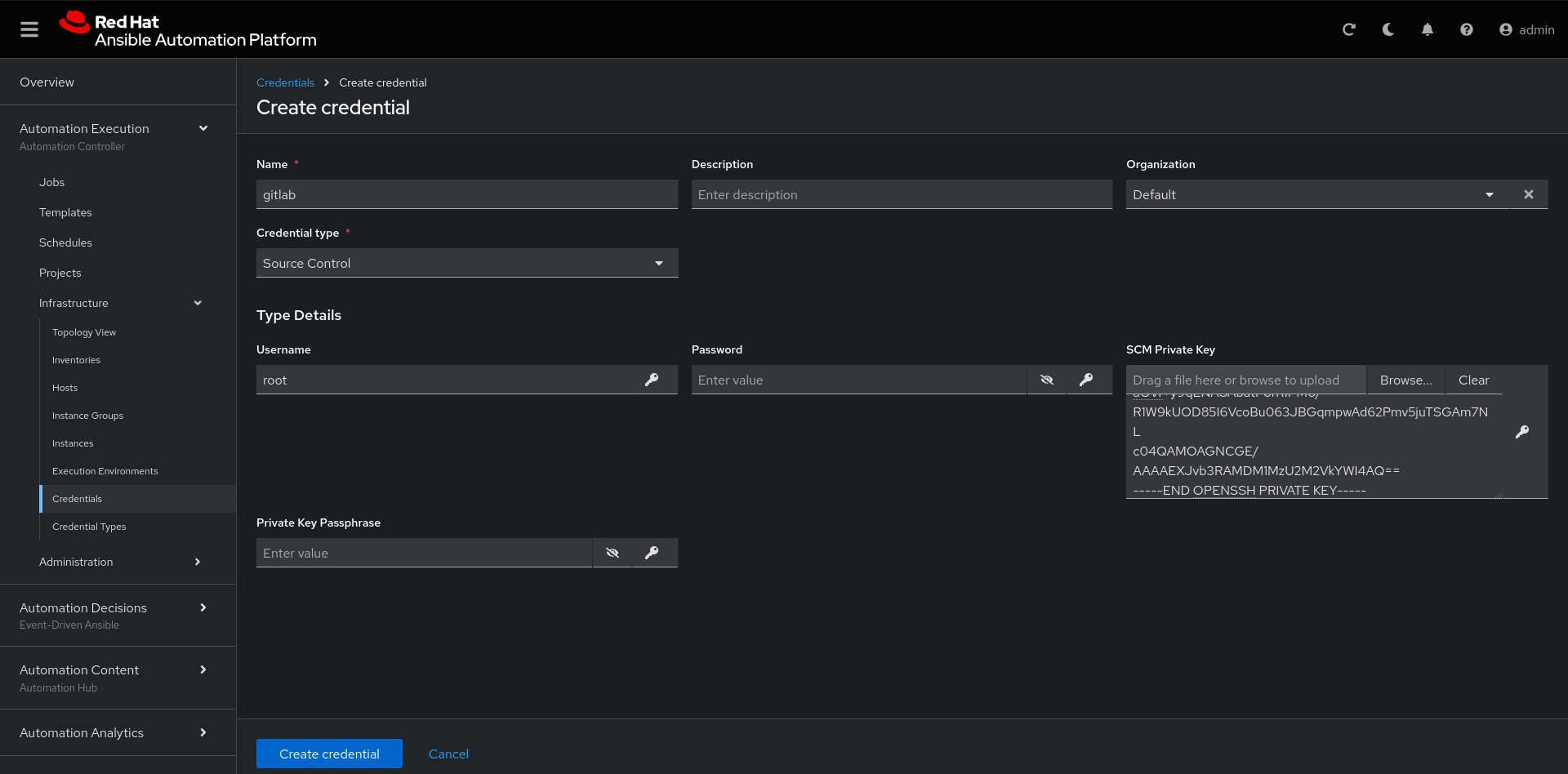Click the Create credential button
This screenshot has width=1568, height=774.
point(329,754)
